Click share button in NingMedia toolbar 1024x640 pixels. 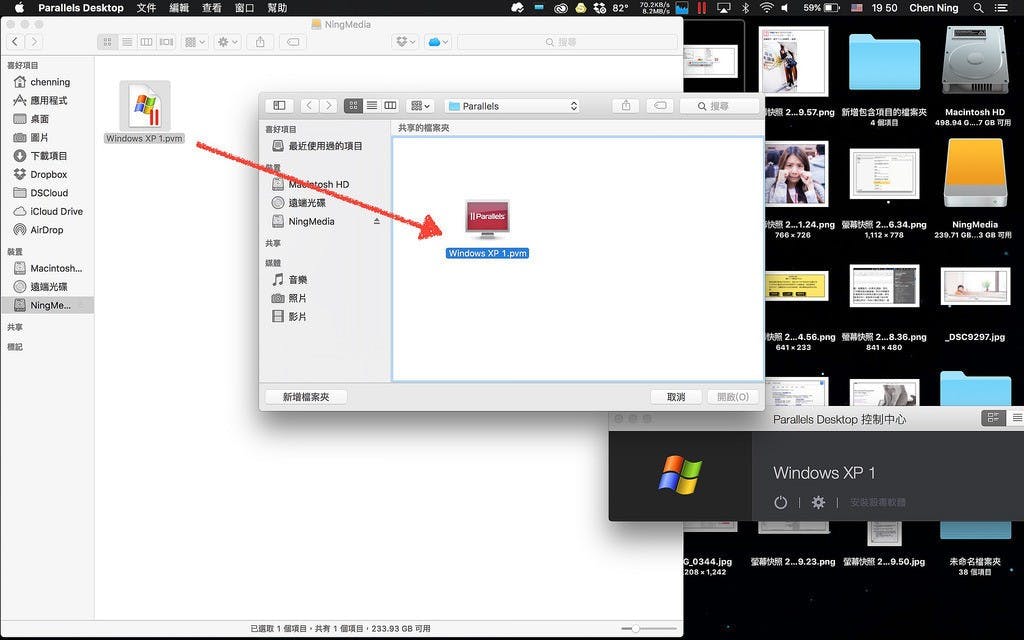(260, 42)
